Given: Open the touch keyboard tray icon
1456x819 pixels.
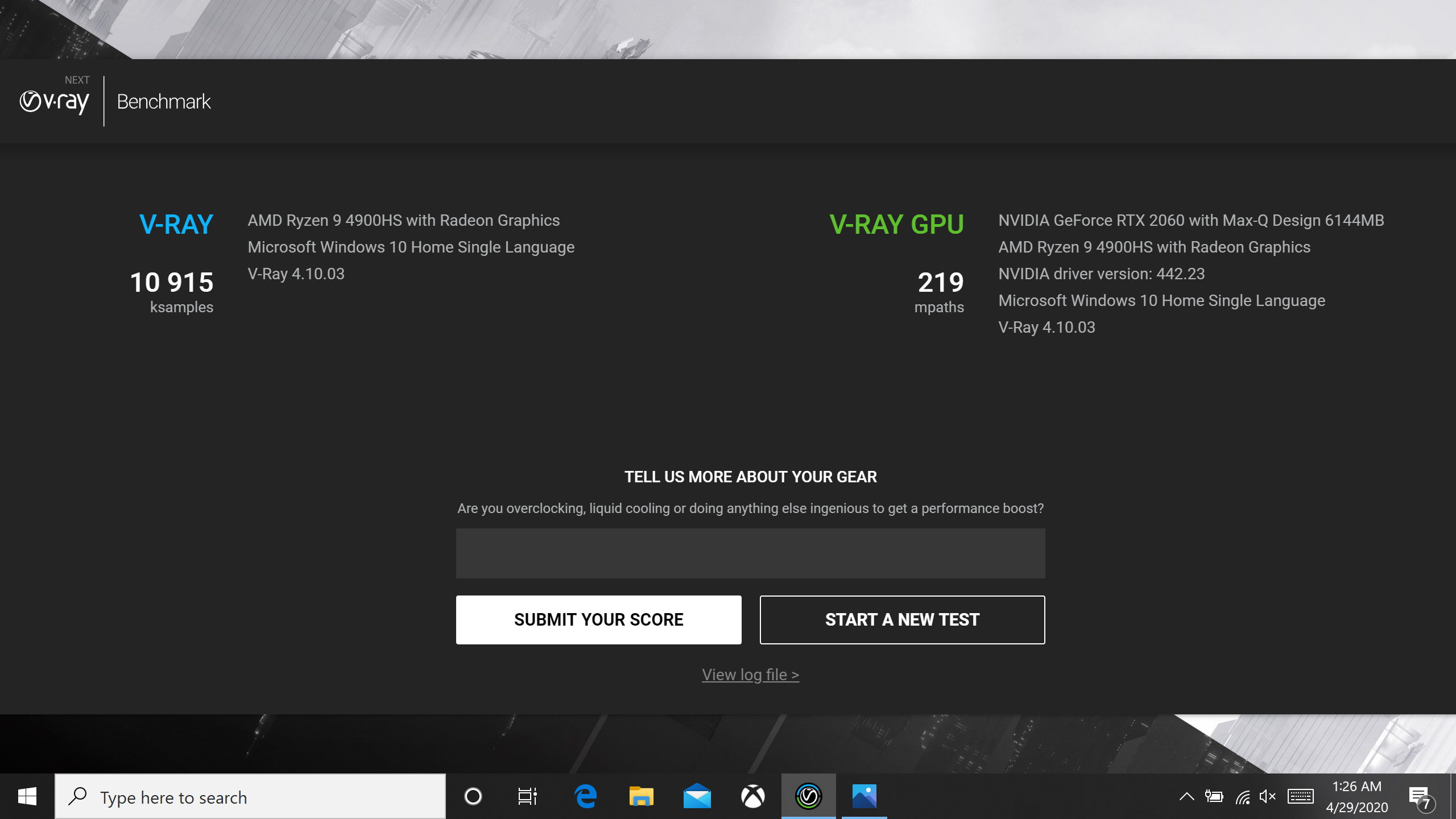Looking at the screenshot, I should [x=1301, y=796].
